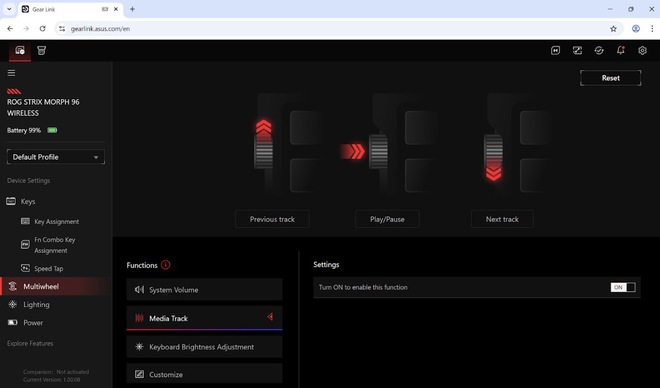Click the scroll-down wheel illustration
Image resolution: width=660 pixels, height=388 pixels.
[517, 144]
